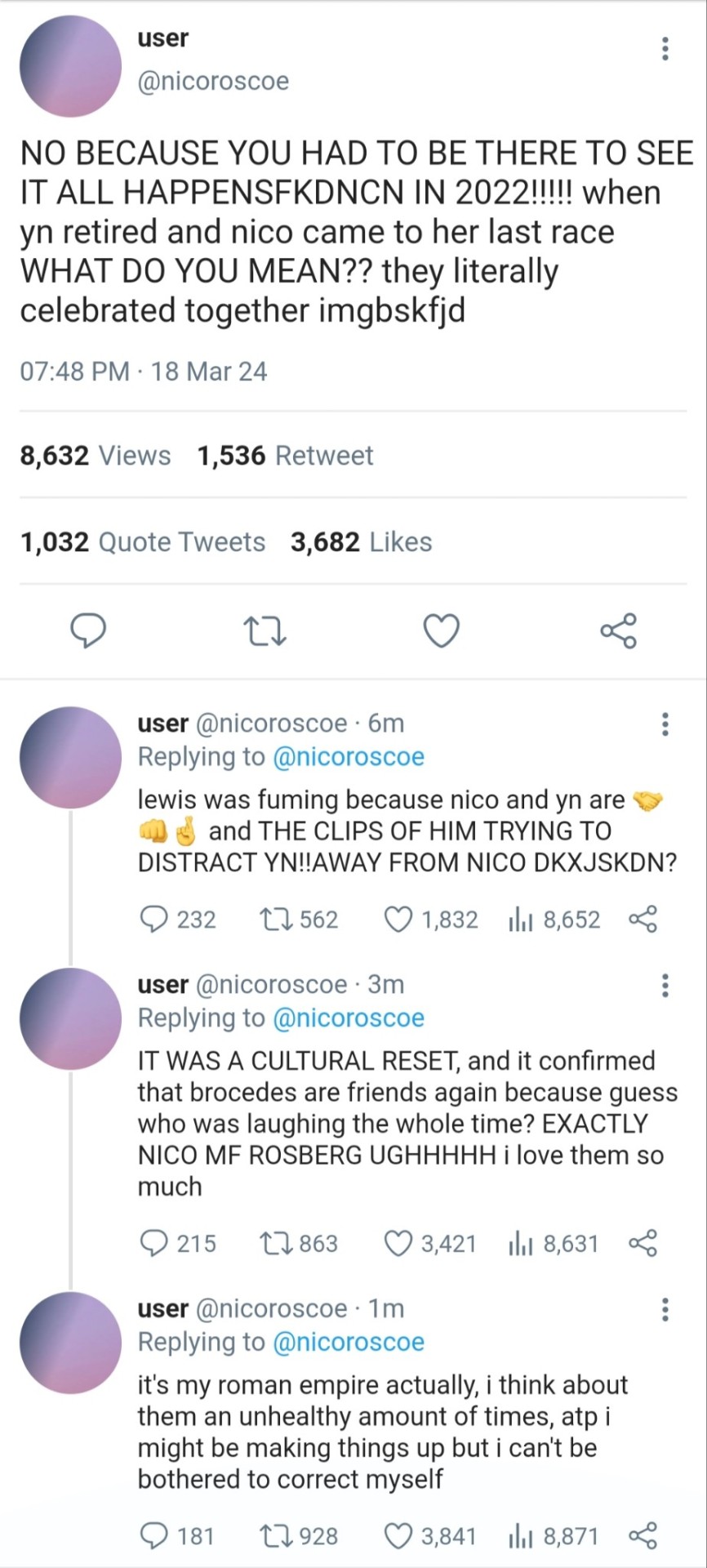Like the reply about lewis fuming
707x1568 pixels.
[x=398, y=920]
